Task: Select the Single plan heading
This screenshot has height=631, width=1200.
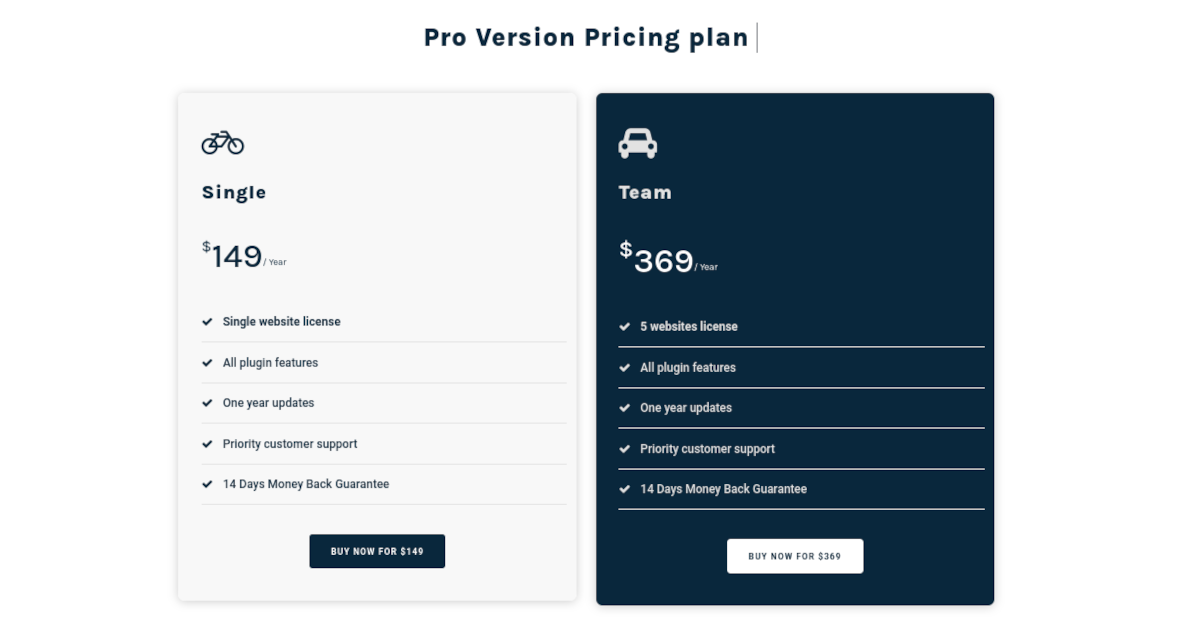Action: [x=234, y=192]
